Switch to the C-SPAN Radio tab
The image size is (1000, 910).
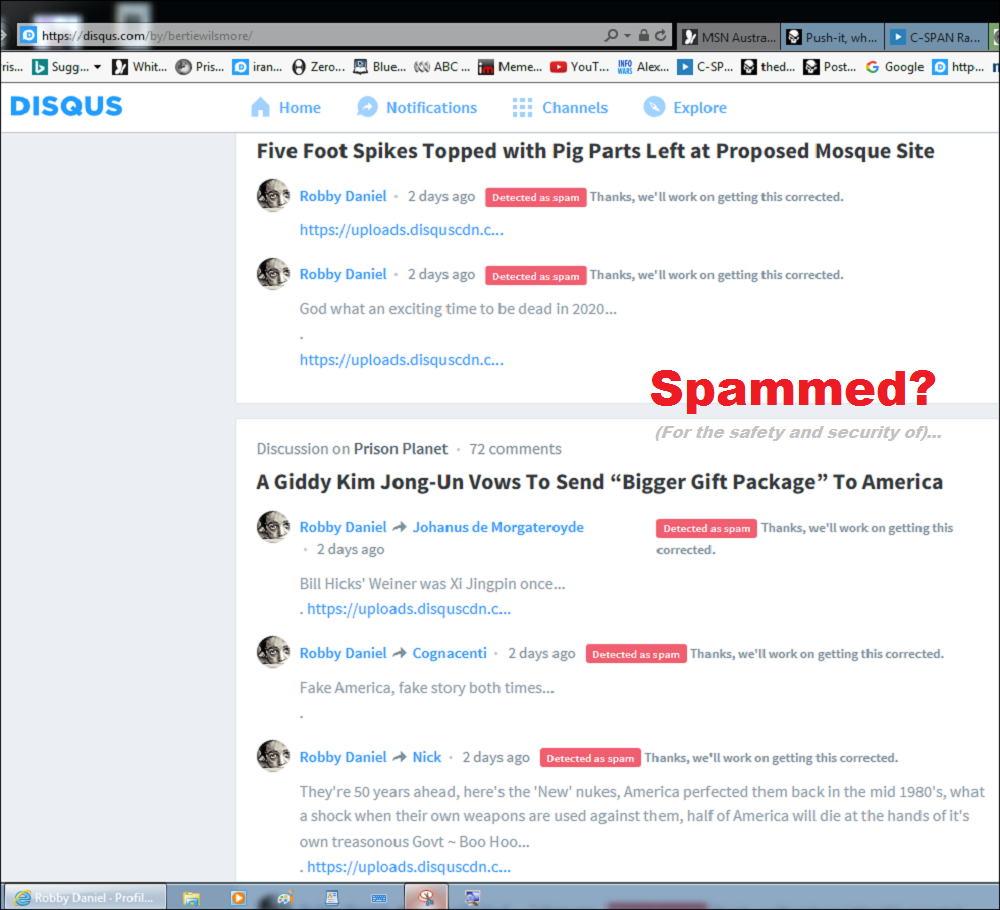point(936,37)
